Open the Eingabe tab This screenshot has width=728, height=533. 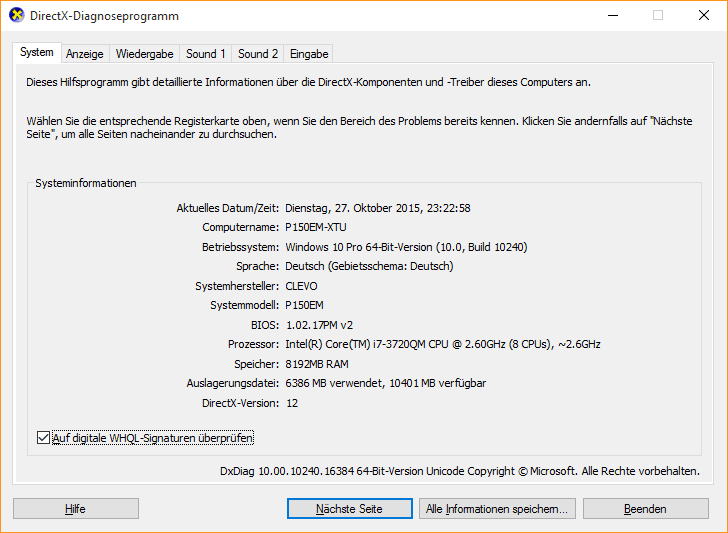click(x=309, y=54)
